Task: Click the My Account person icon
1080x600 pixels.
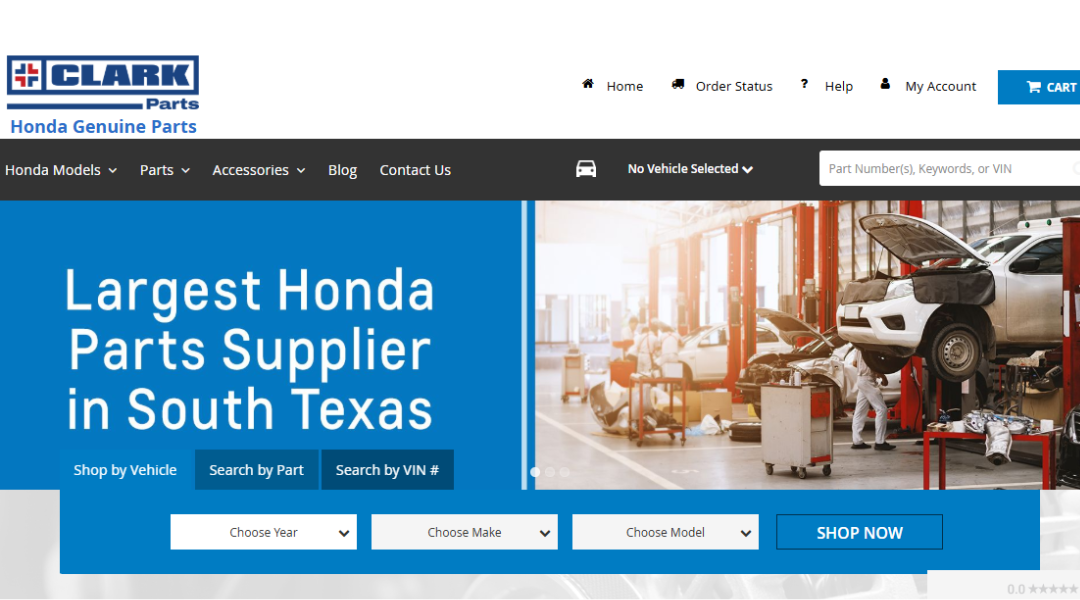Action: [885, 84]
